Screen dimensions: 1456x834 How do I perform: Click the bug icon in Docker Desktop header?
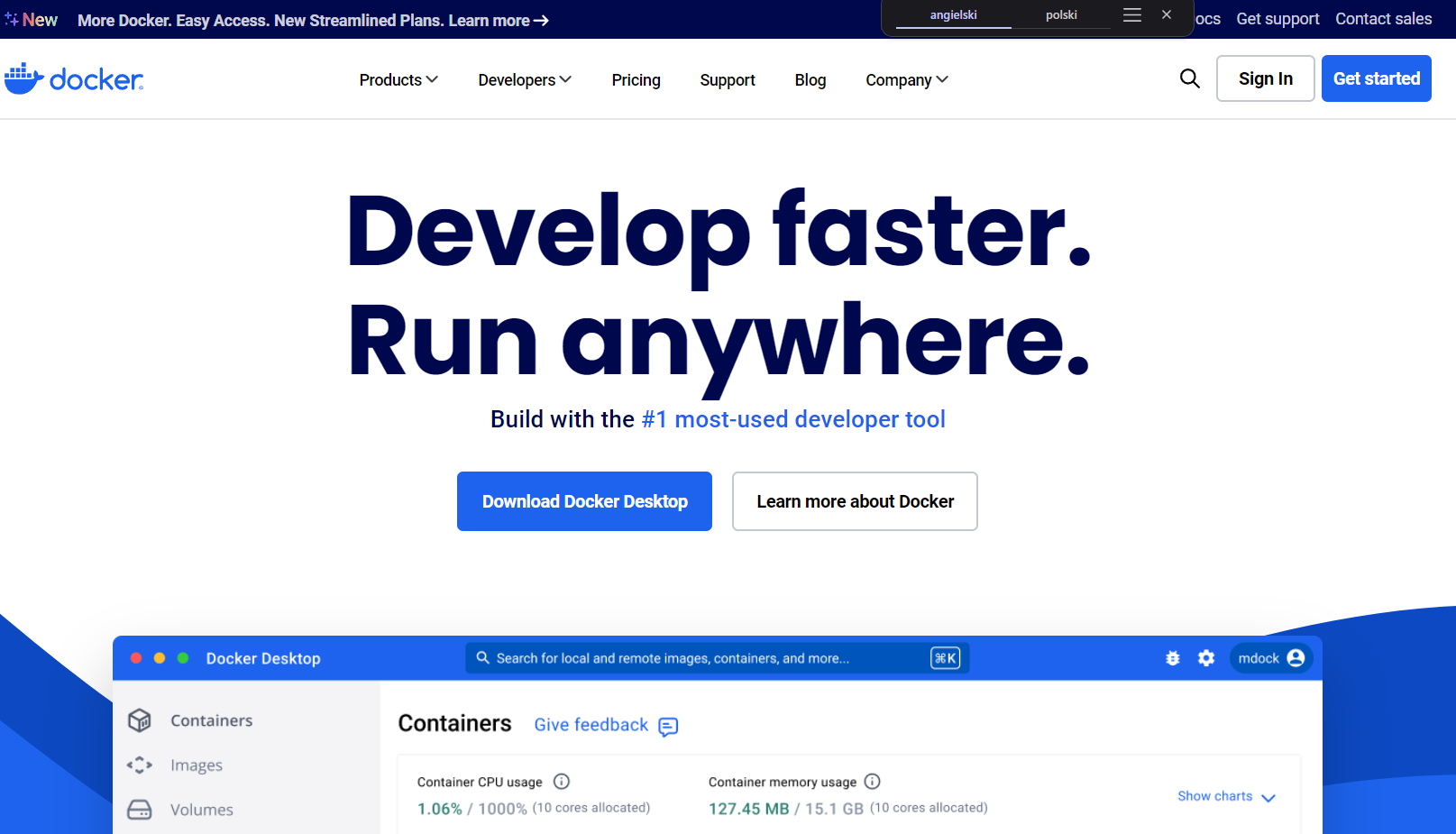click(x=1173, y=658)
